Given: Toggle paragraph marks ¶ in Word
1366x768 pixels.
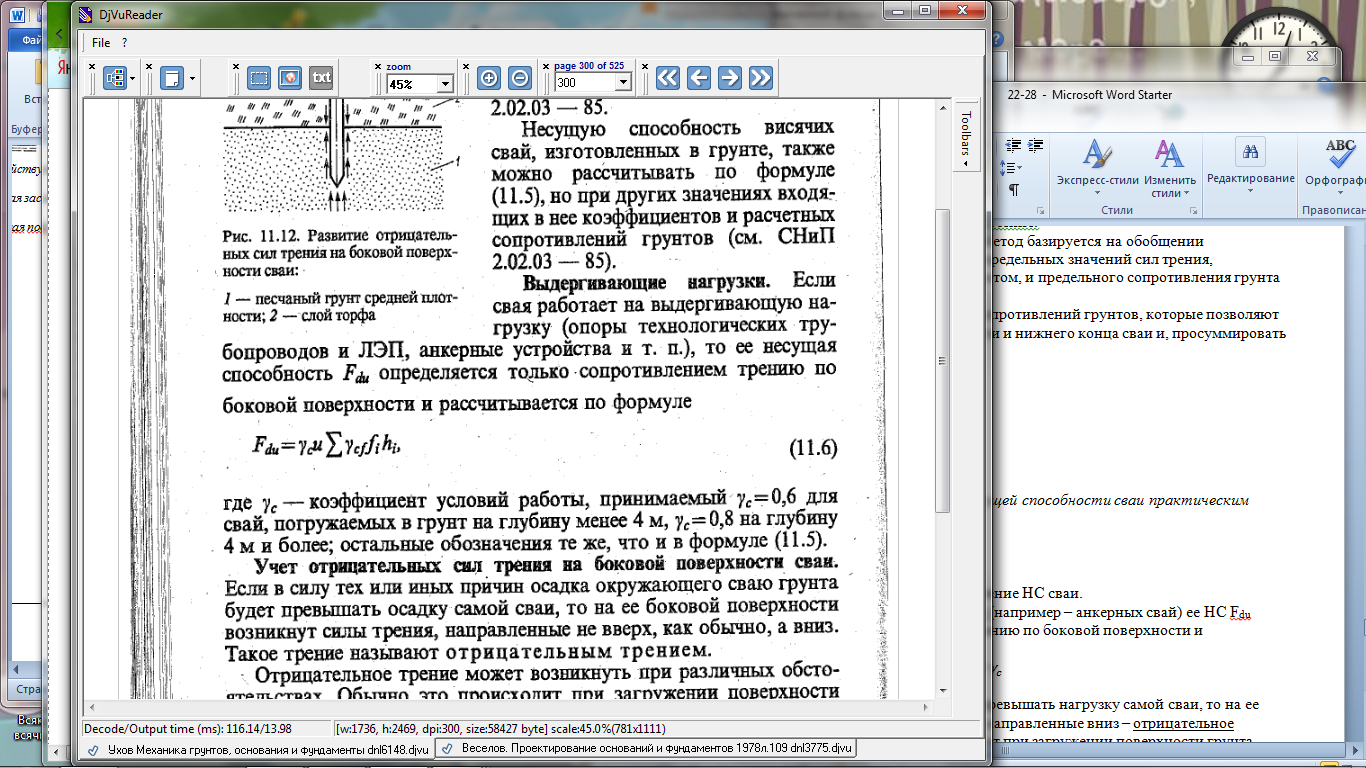Looking at the screenshot, I should pyautogui.click(x=1014, y=189).
